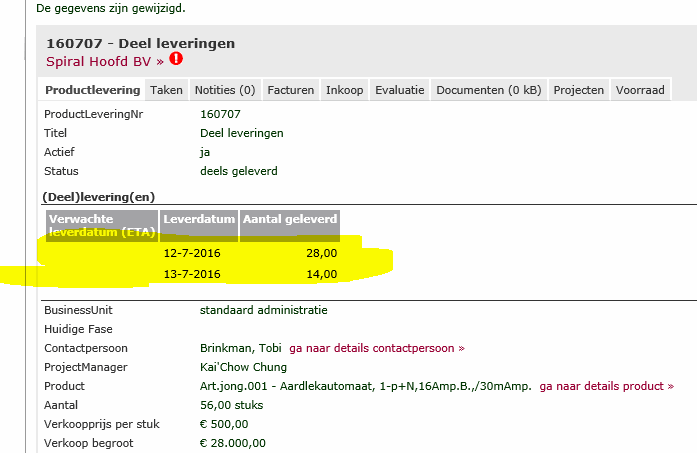Click the 14,00 delivered quantity cell
This screenshot has width=697, height=453.
point(319,274)
